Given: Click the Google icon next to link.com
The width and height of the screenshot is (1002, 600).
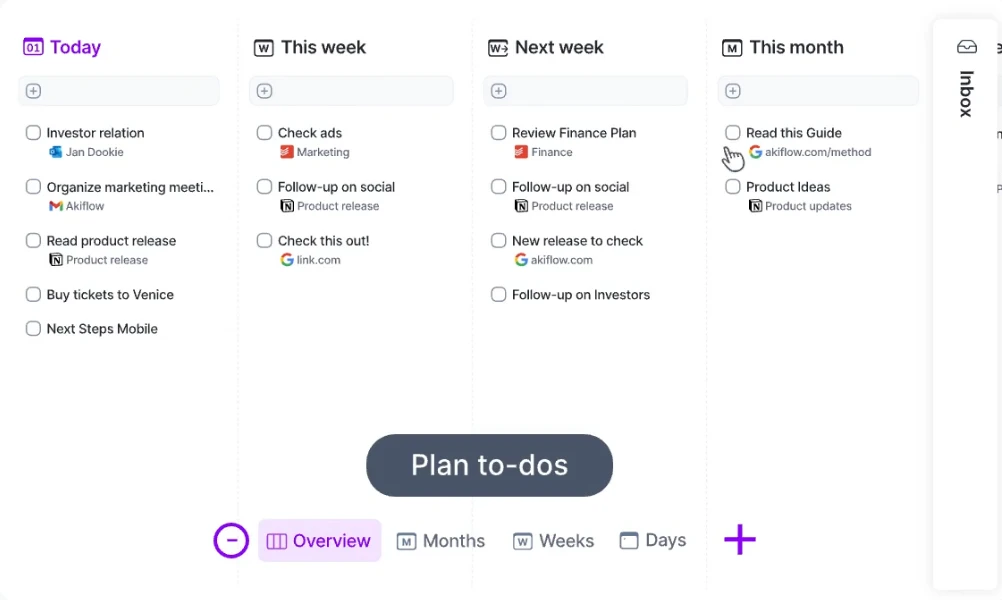Looking at the screenshot, I should click(x=287, y=260).
